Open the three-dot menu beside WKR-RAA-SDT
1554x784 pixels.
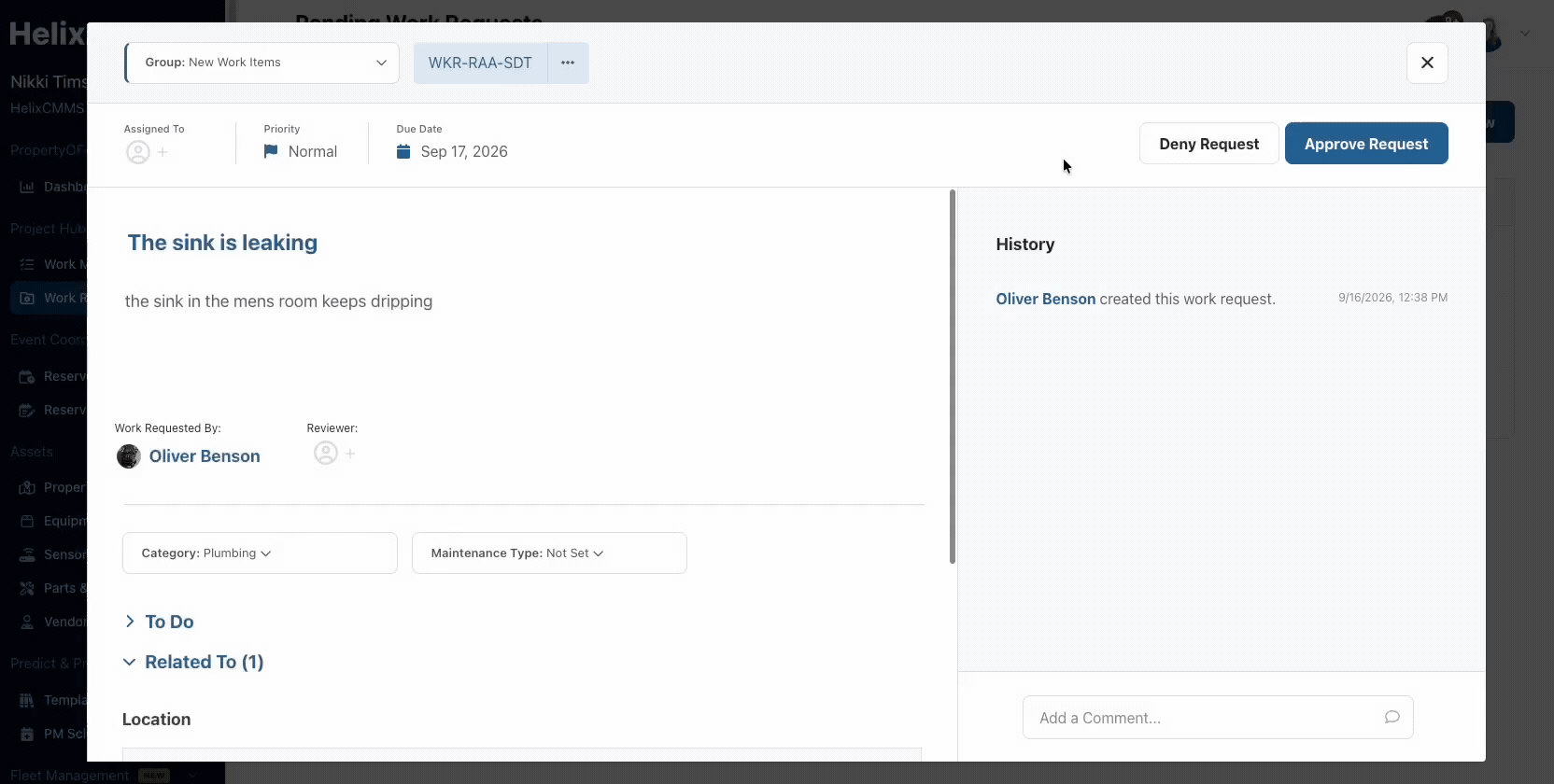coord(568,63)
